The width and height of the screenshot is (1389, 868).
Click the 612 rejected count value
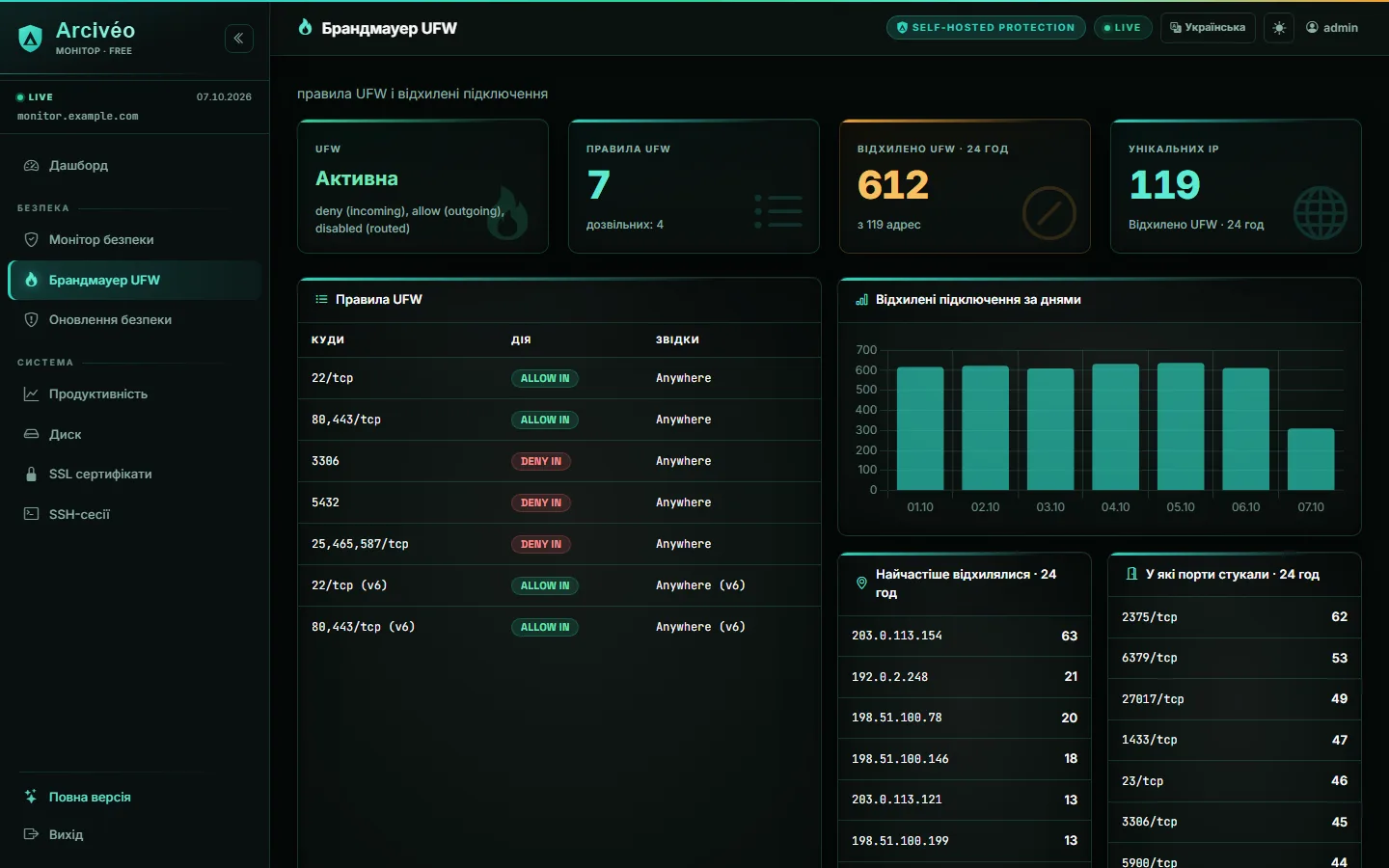[x=893, y=184]
